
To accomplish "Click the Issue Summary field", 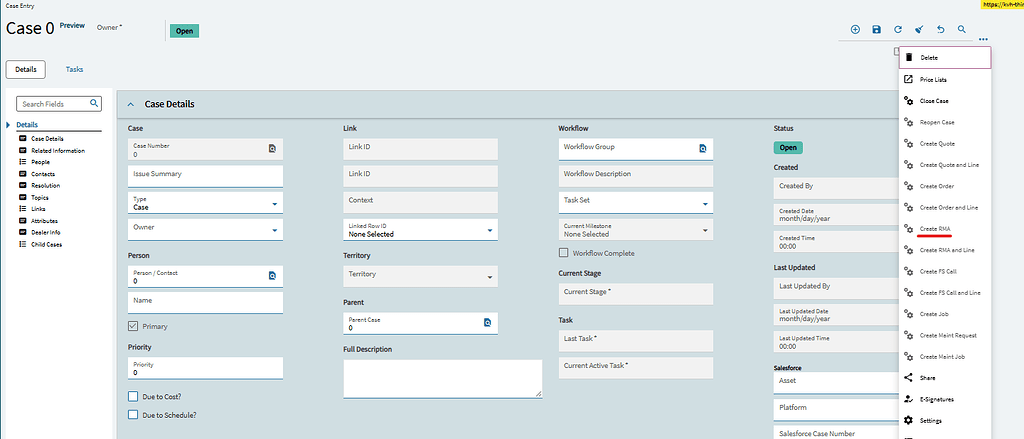I will click(x=206, y=176).
